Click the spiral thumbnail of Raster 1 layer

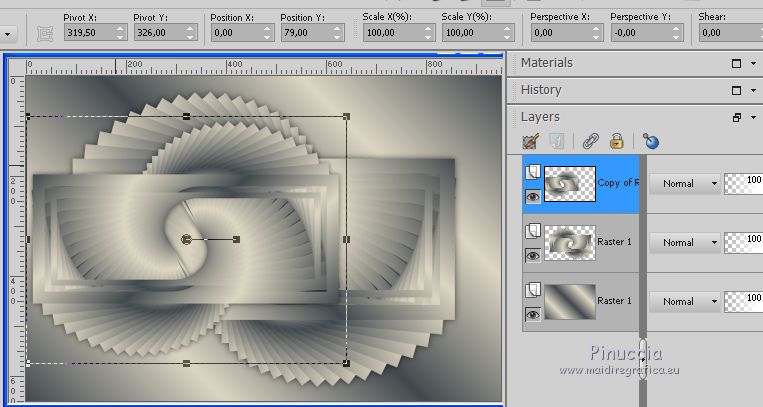coord(570,243)
